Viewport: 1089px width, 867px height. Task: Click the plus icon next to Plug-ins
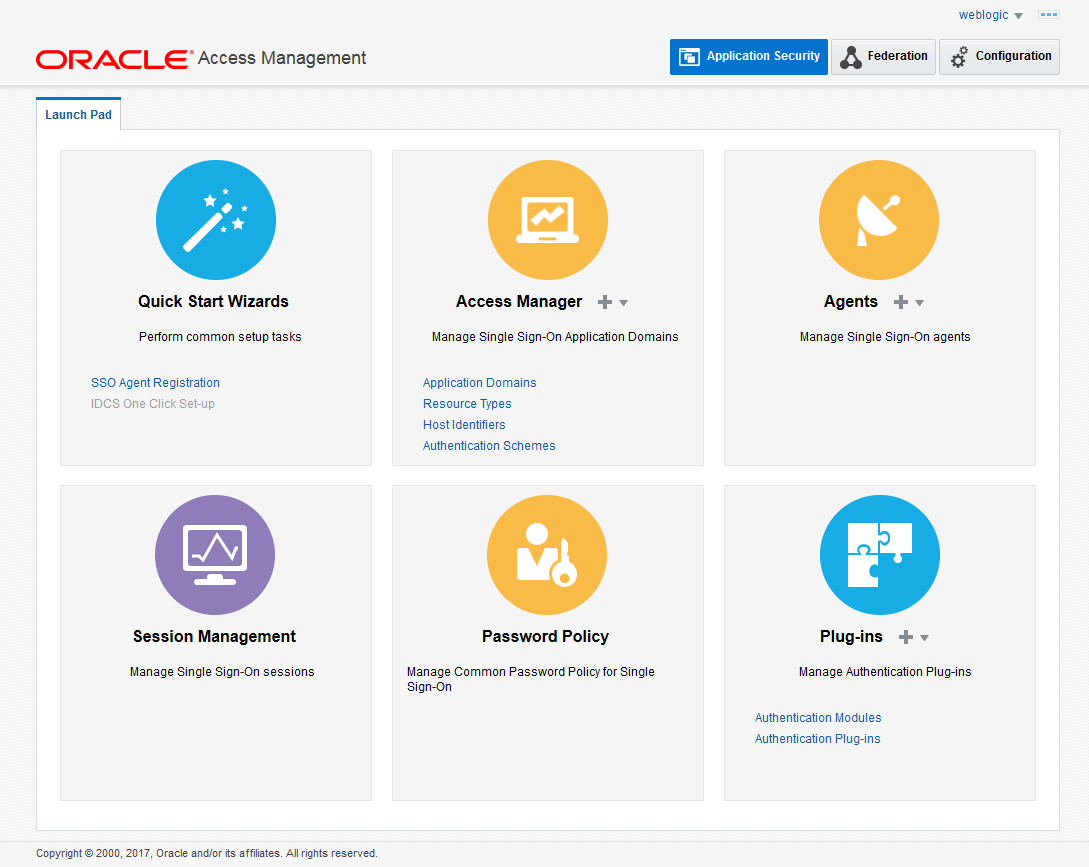906,637
